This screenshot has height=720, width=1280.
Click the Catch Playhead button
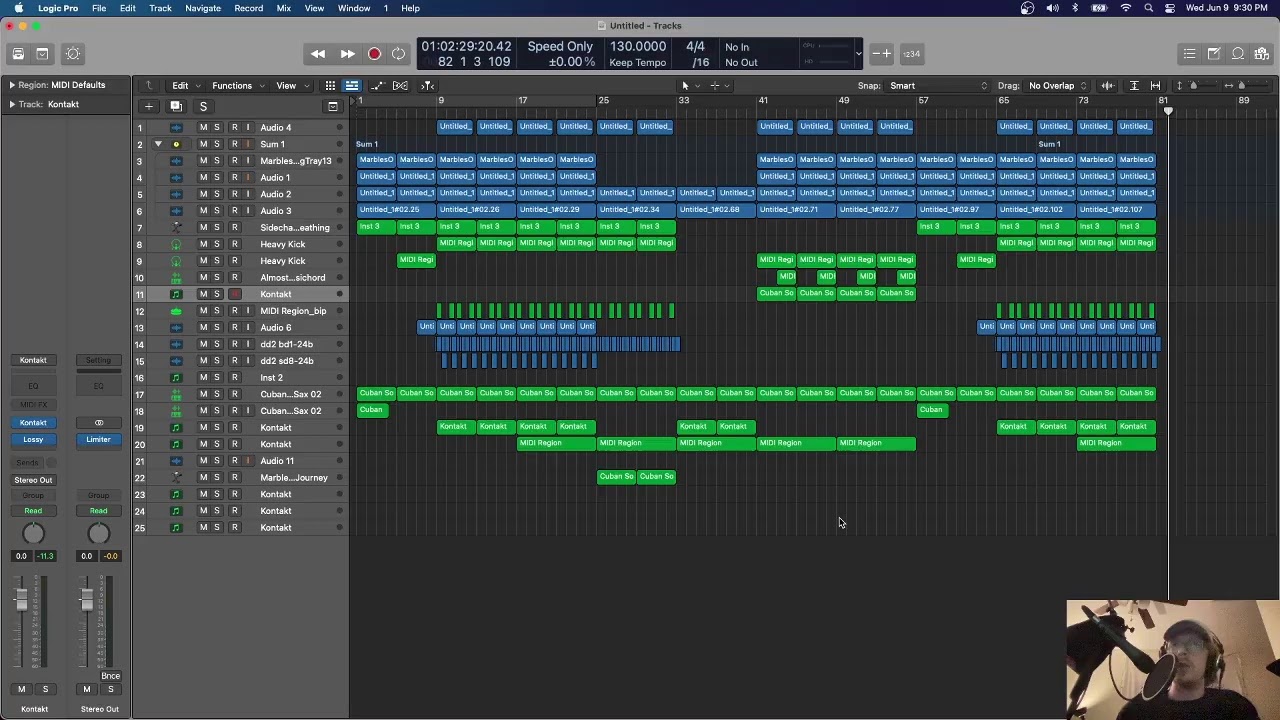coord(427,86)
